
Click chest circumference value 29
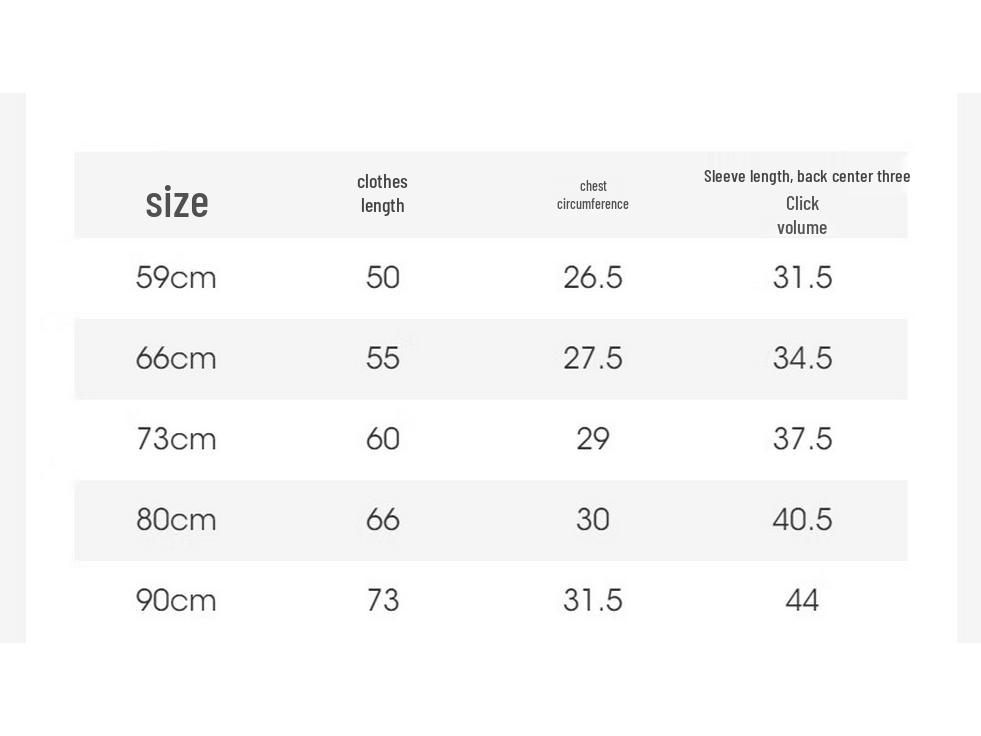click(592, 439)
